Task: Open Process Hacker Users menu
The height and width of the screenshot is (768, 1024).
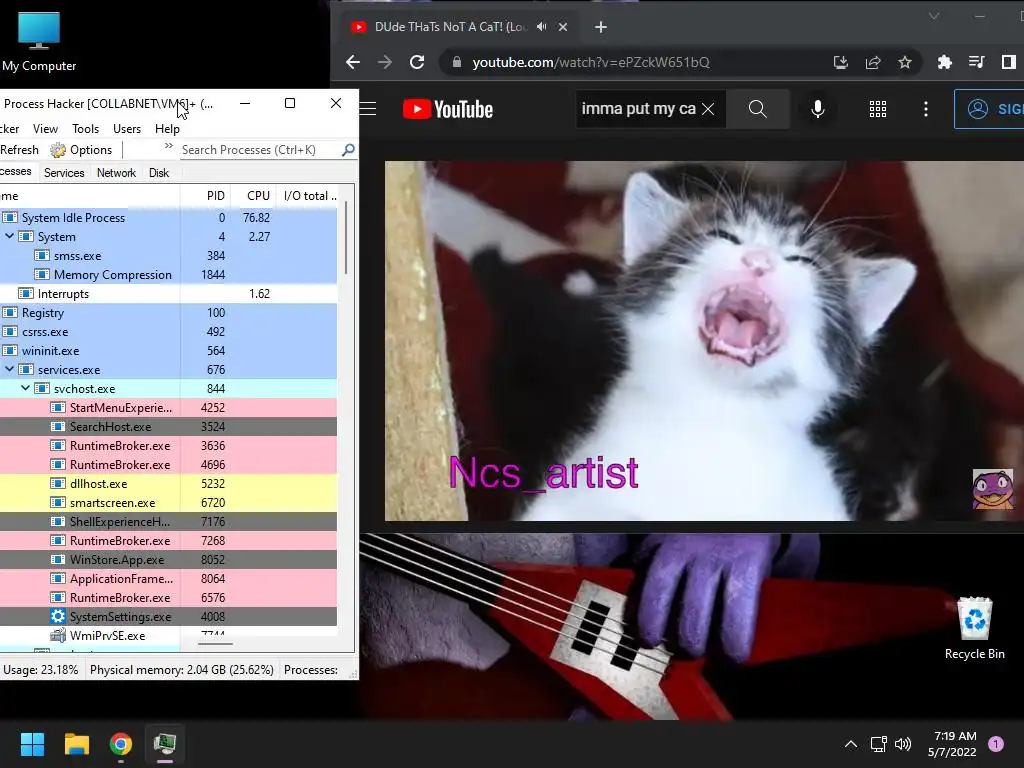Action: click(x=127, y=129)
